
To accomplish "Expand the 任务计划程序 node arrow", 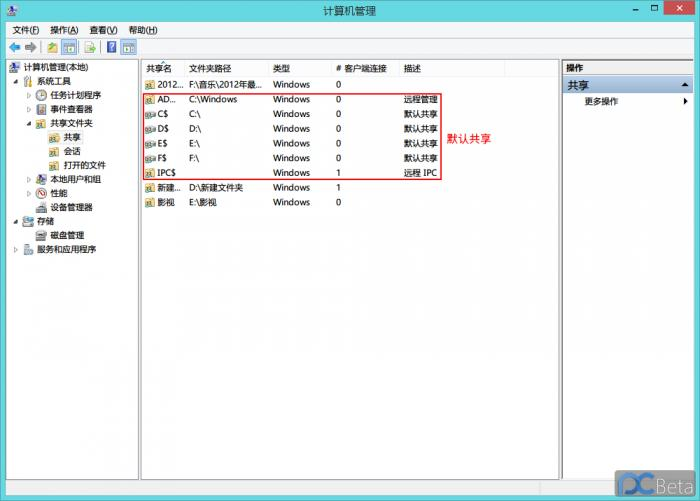I will (x=29, y=95).
